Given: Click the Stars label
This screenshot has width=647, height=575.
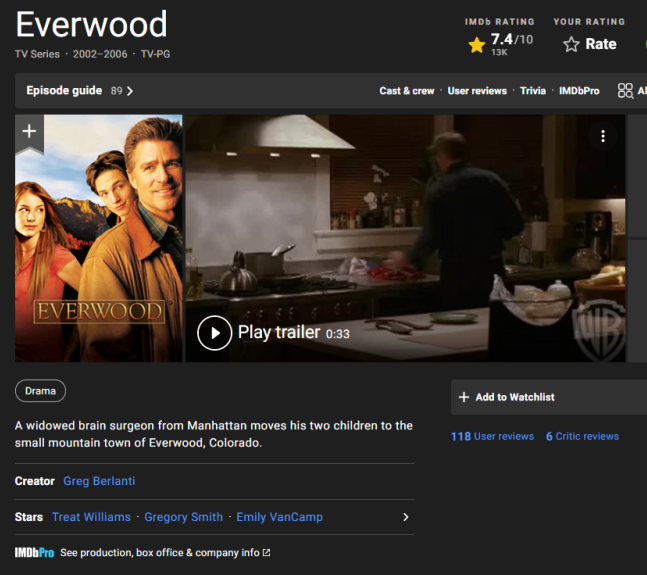Looking at the screenshot, I should click(x=29, y=517).
